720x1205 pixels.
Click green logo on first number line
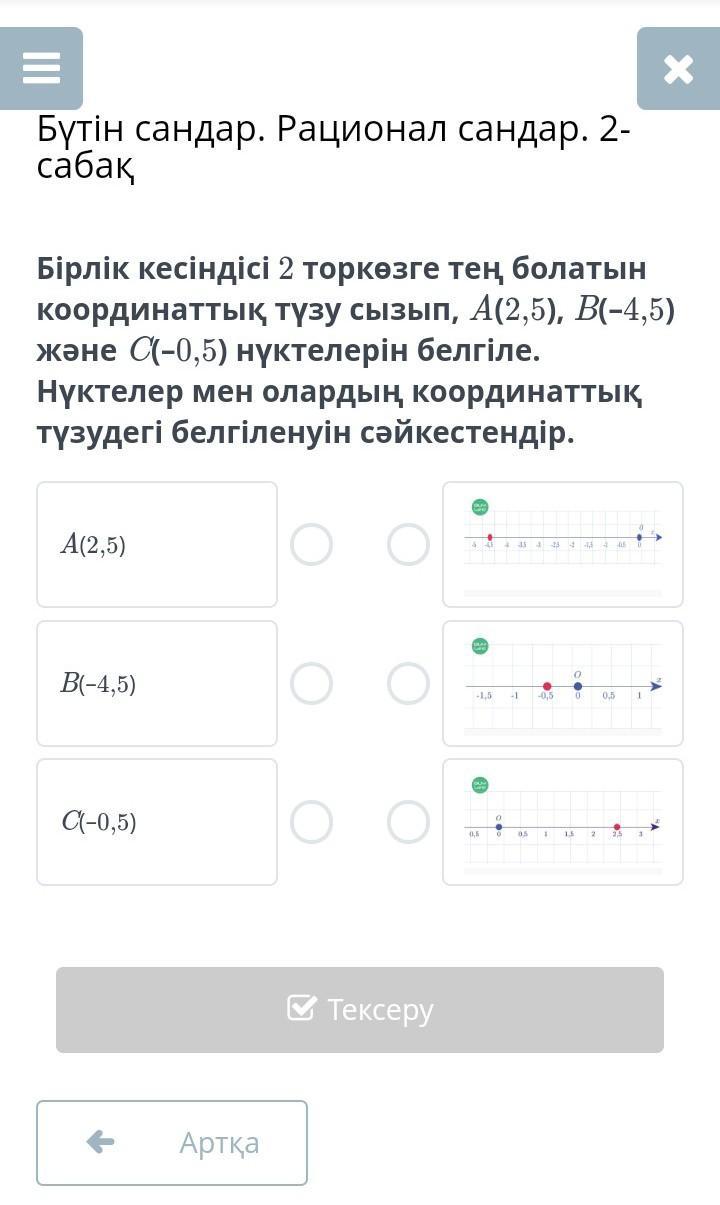pos(480,507)
